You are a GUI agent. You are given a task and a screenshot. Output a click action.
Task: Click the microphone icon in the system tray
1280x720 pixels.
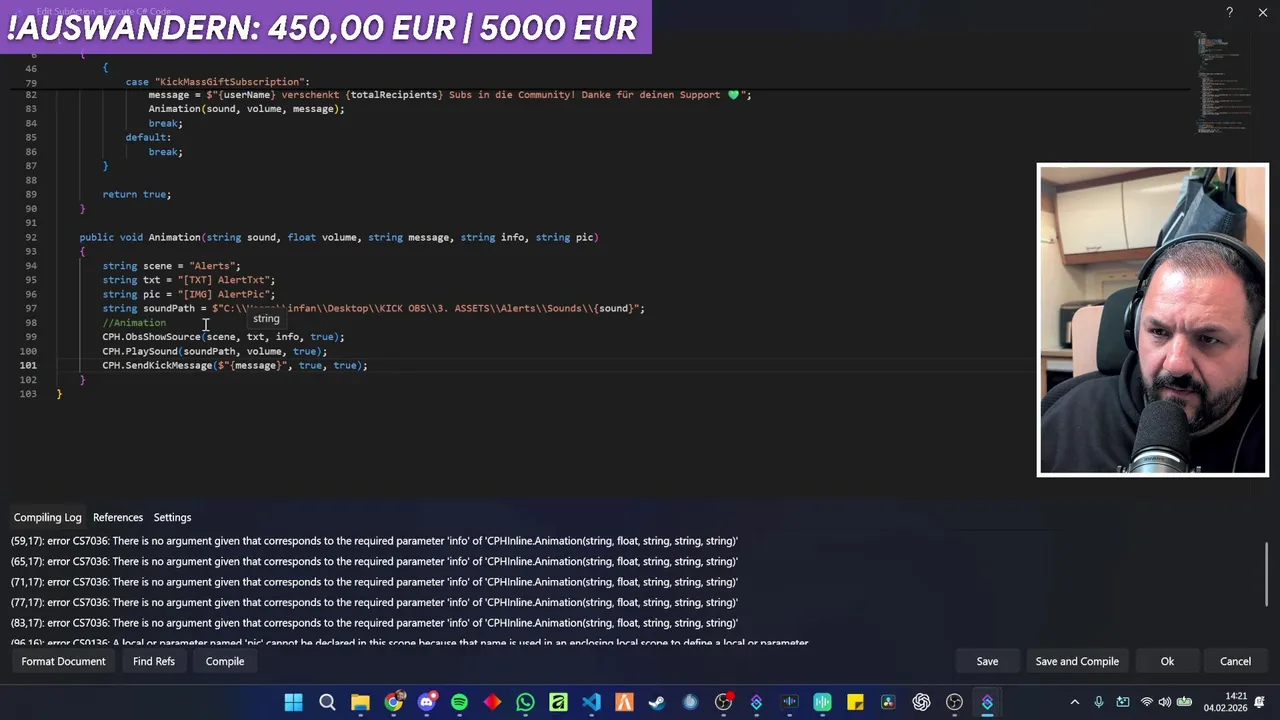(x=1099, y=702)
